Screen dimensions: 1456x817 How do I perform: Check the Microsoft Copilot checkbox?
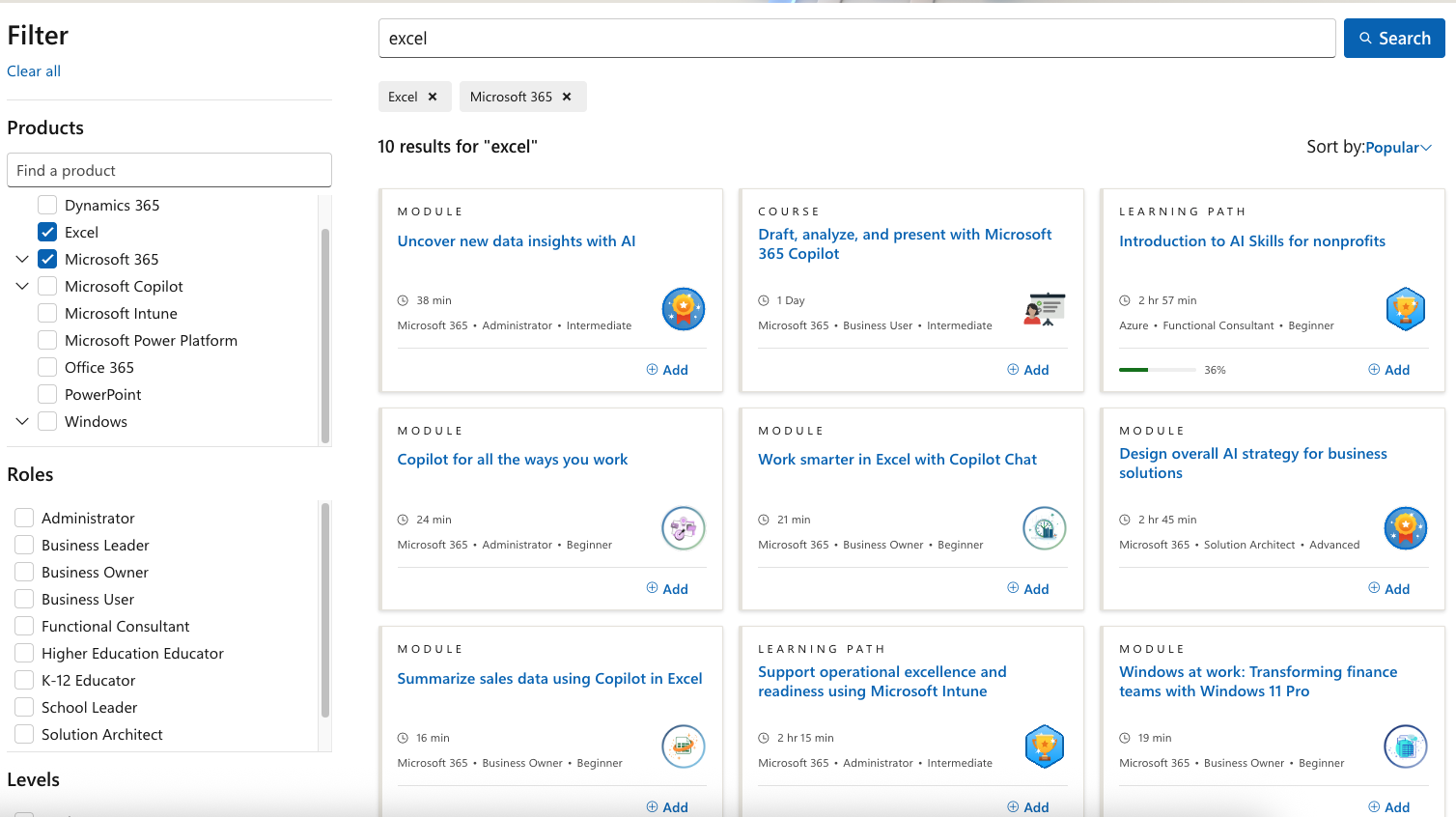(x=47, y=286)
